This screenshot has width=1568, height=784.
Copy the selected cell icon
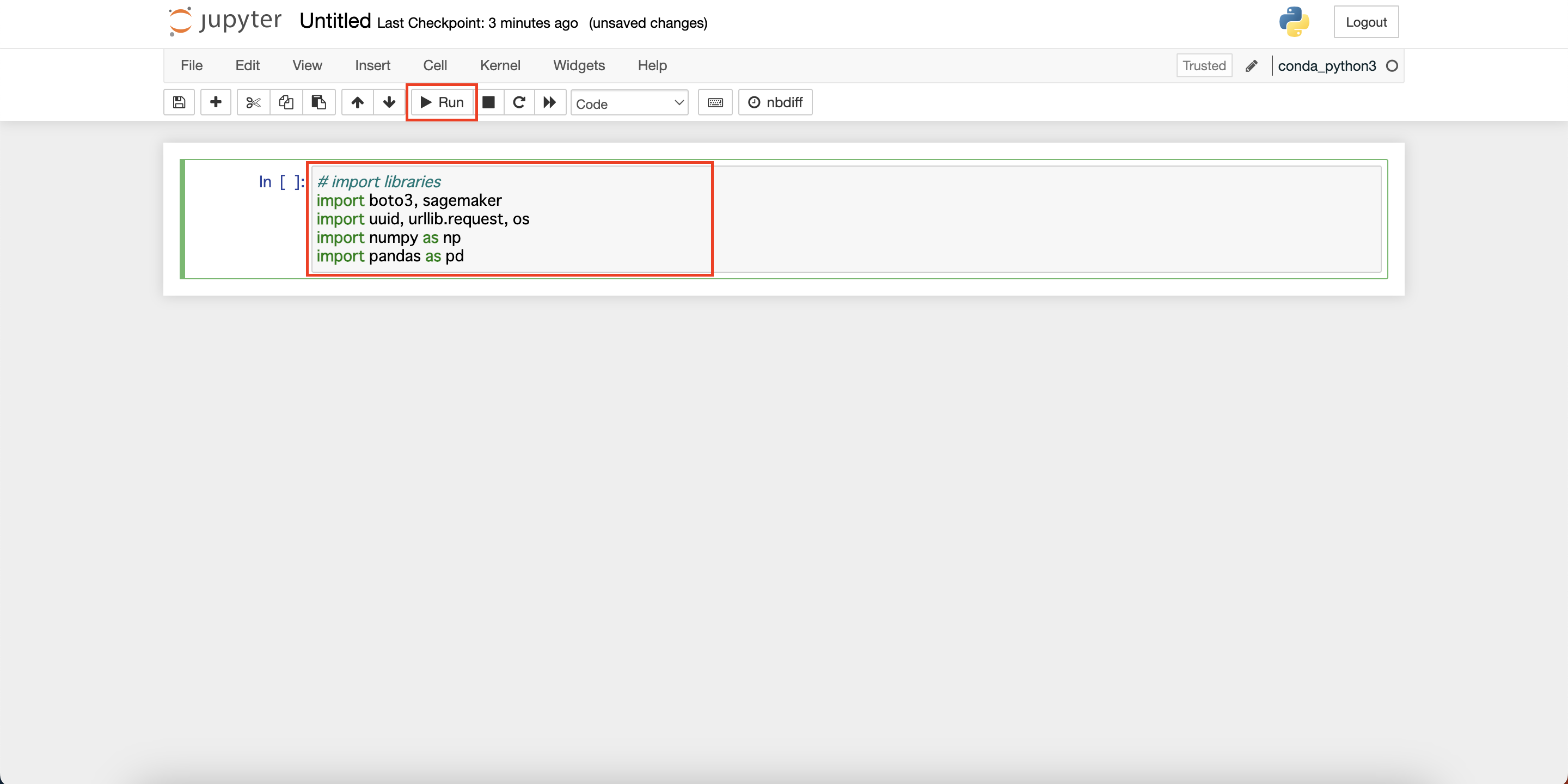pos(285,102)
